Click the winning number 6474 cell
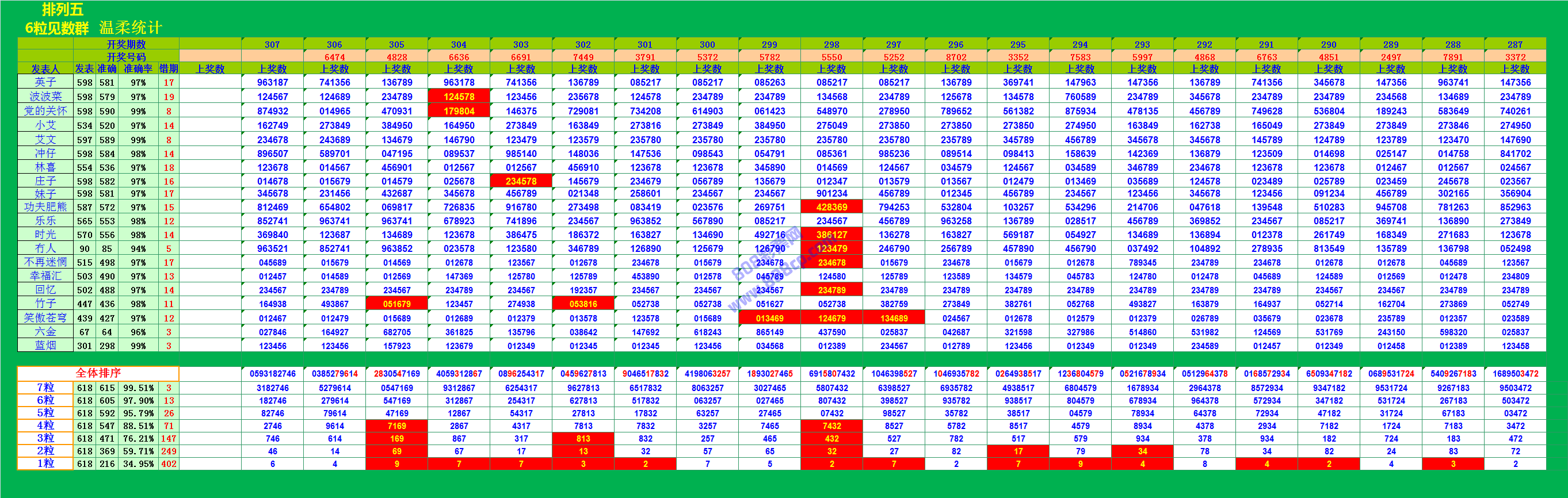Screen dimensions: 1568x498 coord(334,56)
